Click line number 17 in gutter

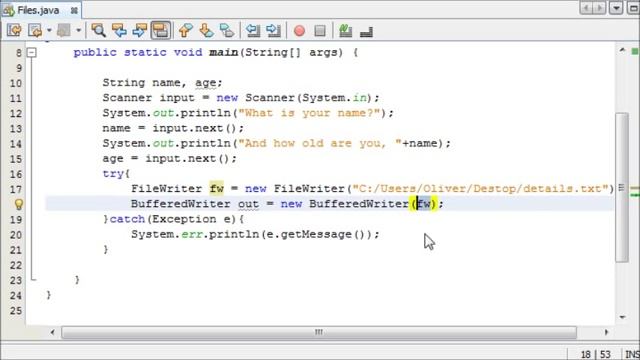[16, 189]
